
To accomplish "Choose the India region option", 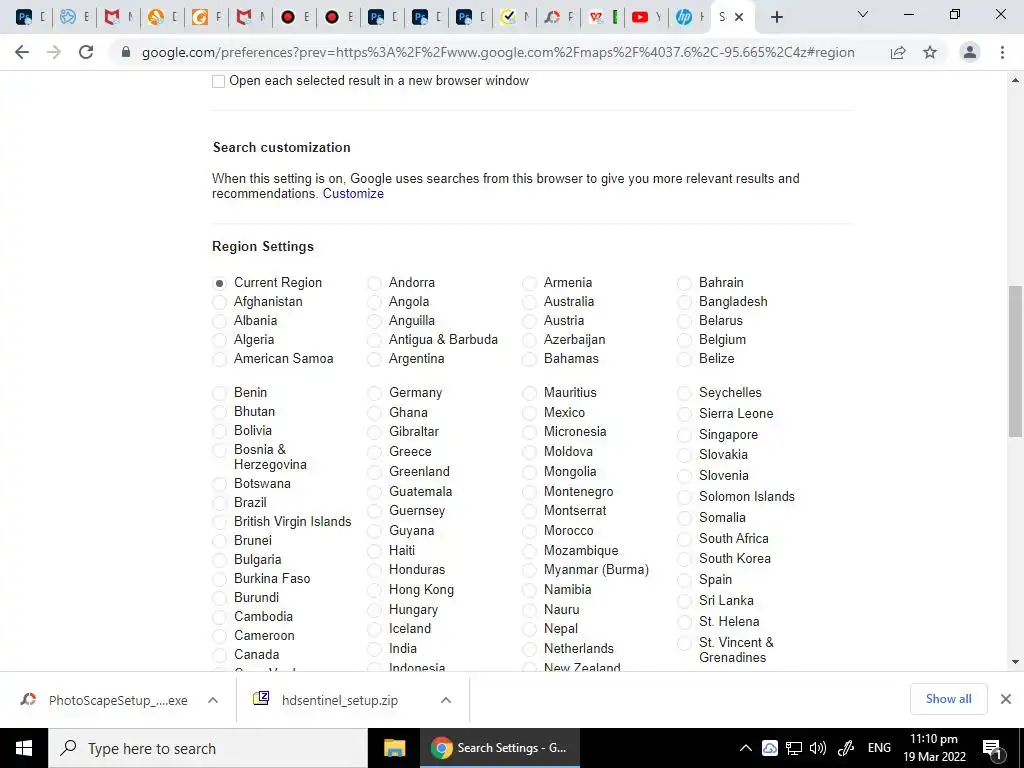I will 374,649.
